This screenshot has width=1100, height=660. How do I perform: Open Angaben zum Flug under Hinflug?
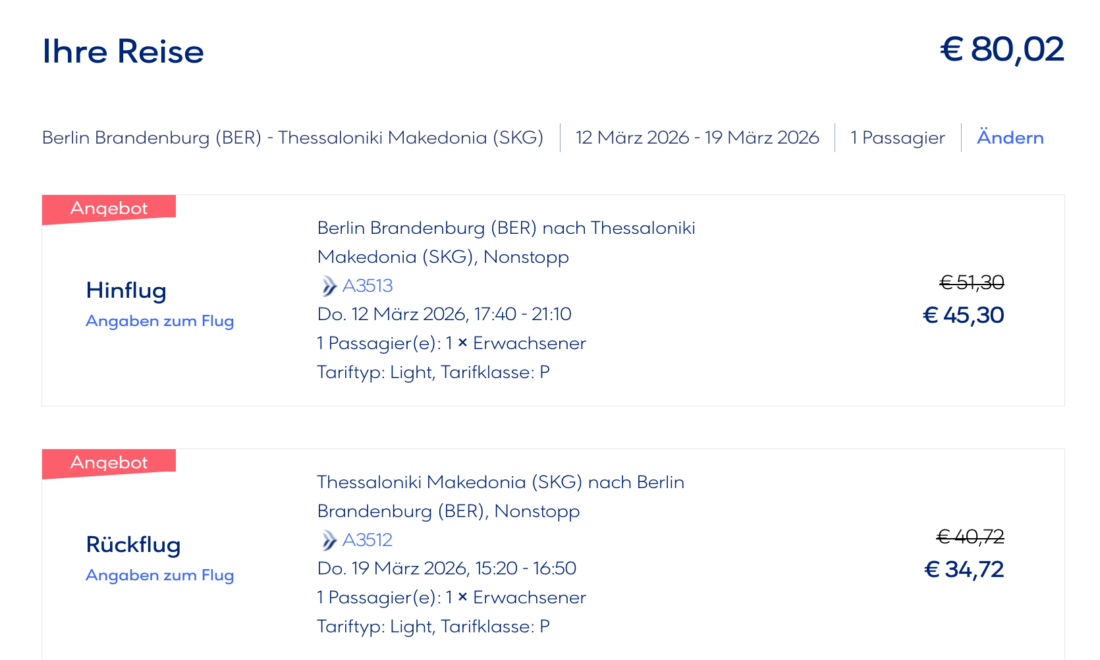pos(160,321)
